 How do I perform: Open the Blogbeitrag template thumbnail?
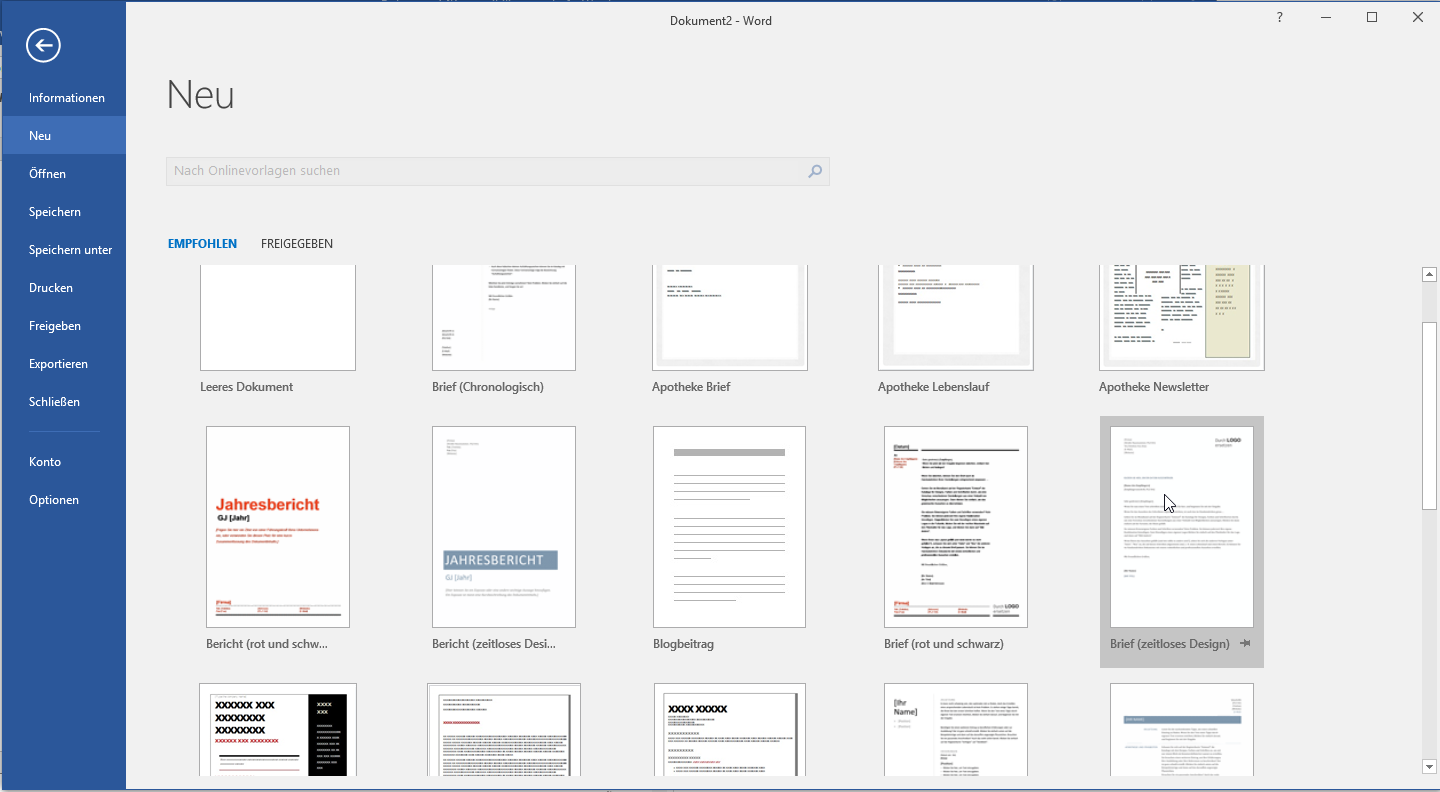[730, 527]
